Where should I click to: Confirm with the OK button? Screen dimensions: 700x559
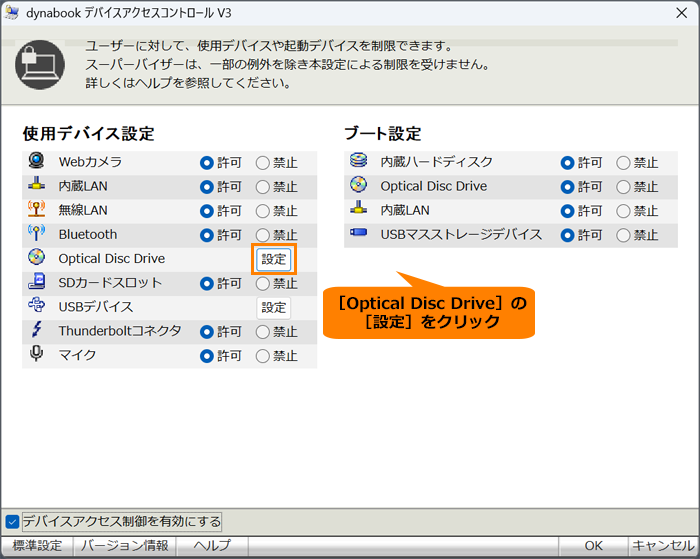[x=593, y=546]
